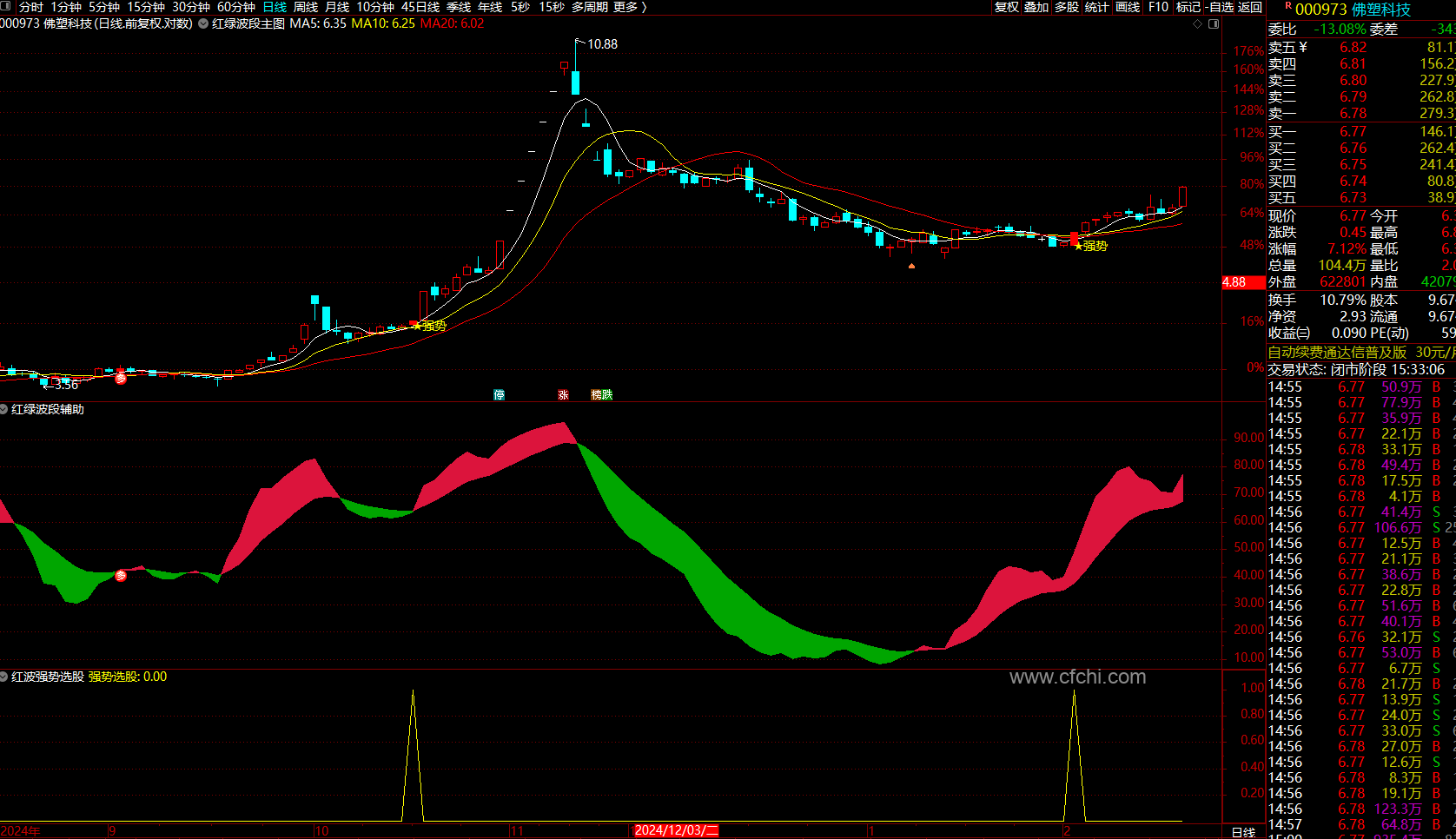The image size is (1456, 839).
Task: Click the 交易状态 闭市阶段 status line
Action: (1356, 370)
